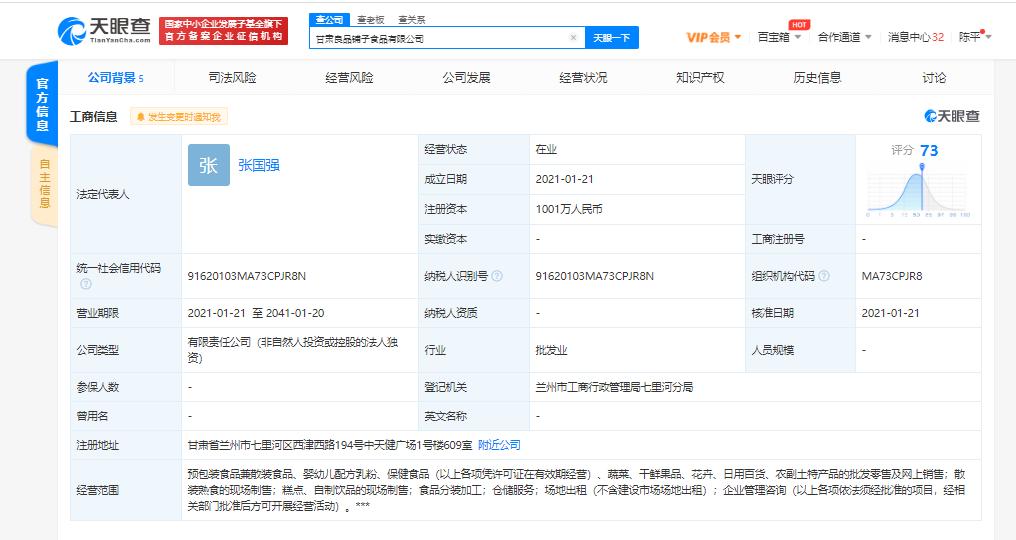Open the 合作通道 dropdown menu
The height and width of the screenshot is (540, 1016).
pyautogui.click(x=844, y=37)
